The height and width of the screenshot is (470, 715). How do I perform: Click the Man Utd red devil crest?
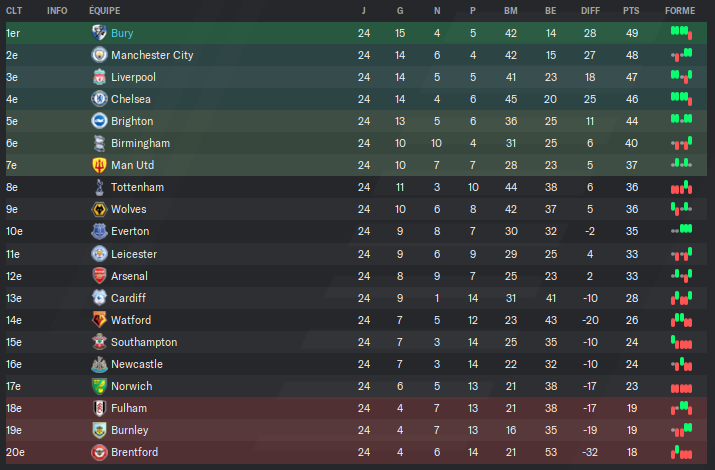[x=99, y=165]
